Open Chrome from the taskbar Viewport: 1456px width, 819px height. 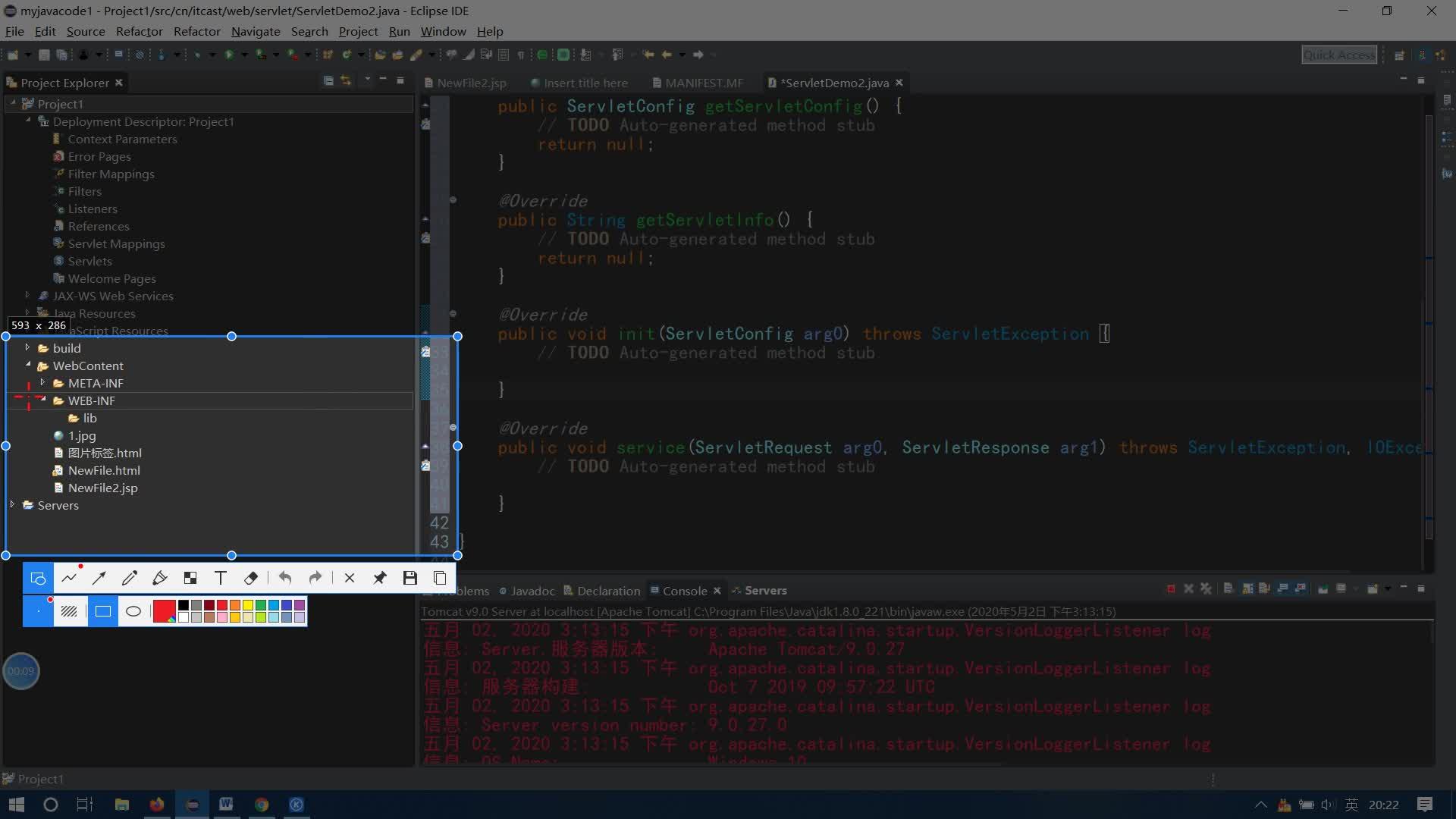(x=262, y=805)
